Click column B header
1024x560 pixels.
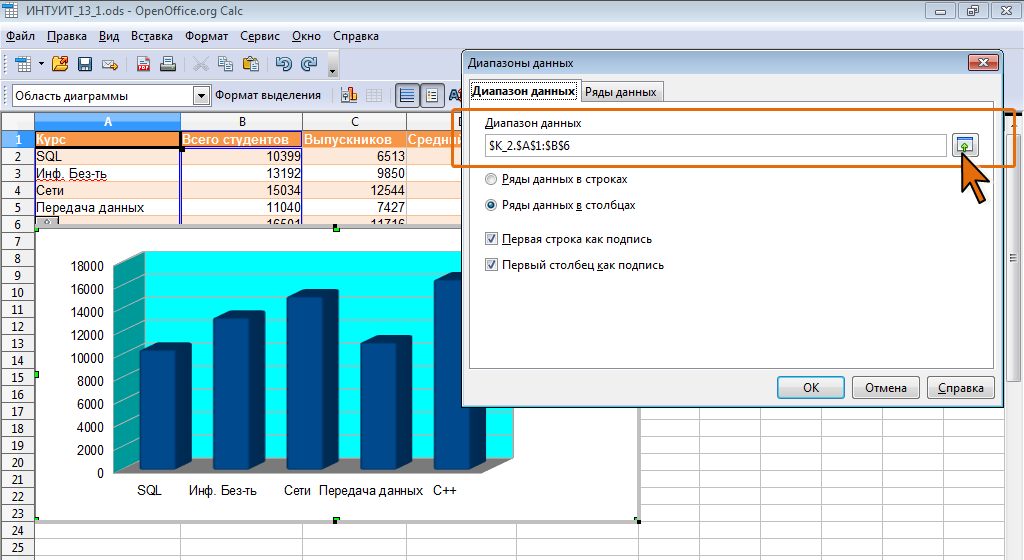coord(242,121)
